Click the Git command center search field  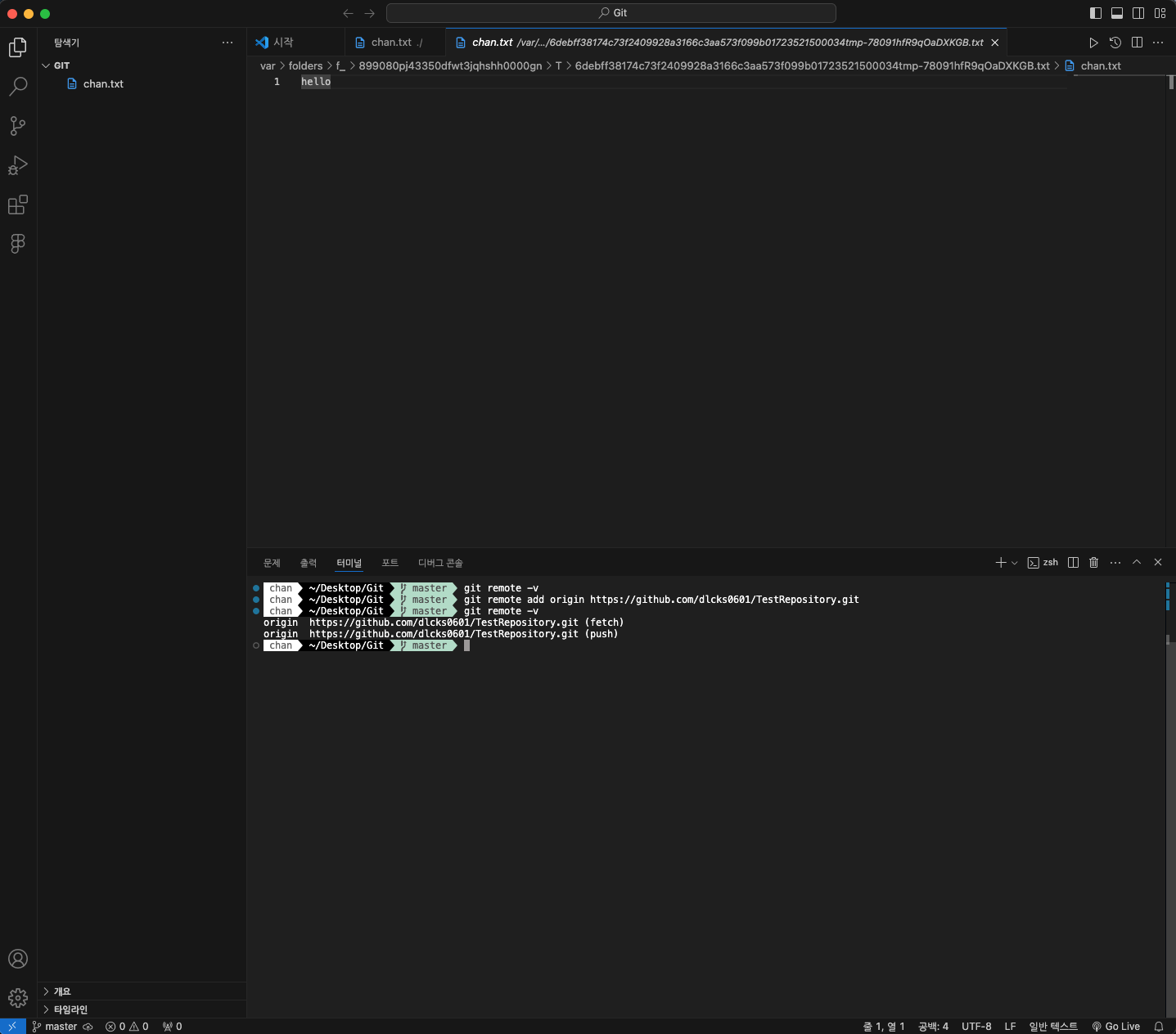[x=611, y=13]
